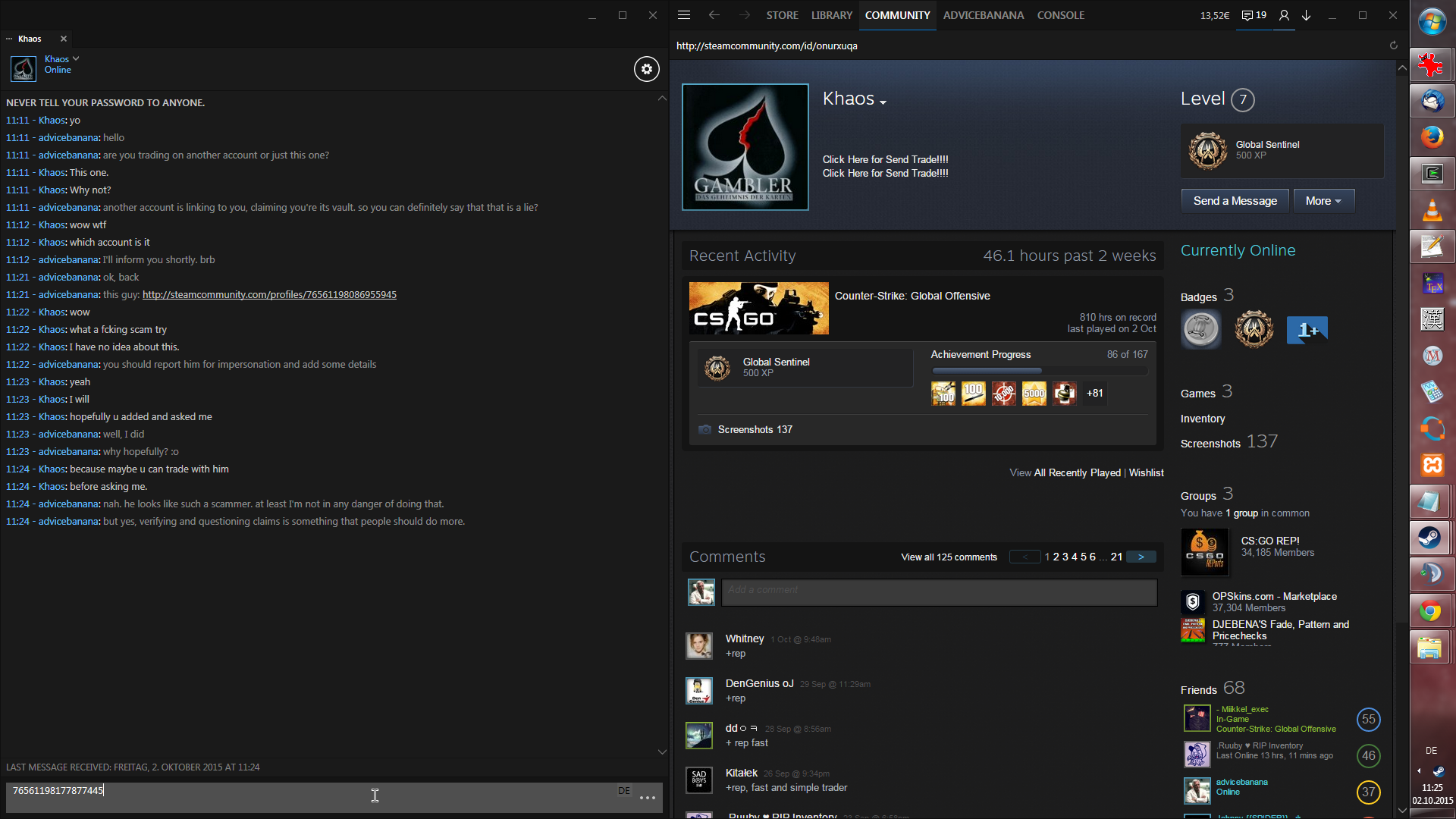Close the Khaos chat tab
Viewport: 1456px width, 819px height.
click(x=64, y=39)
